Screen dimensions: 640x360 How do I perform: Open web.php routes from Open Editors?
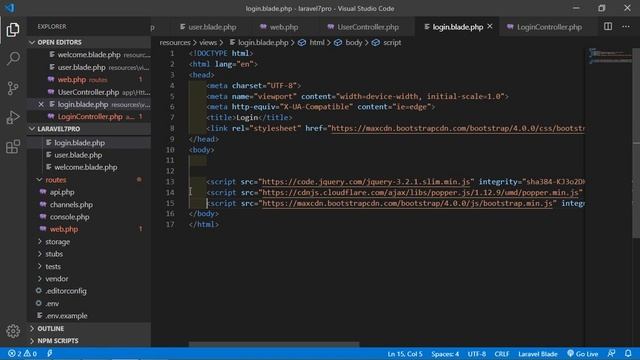click(89, 80)
